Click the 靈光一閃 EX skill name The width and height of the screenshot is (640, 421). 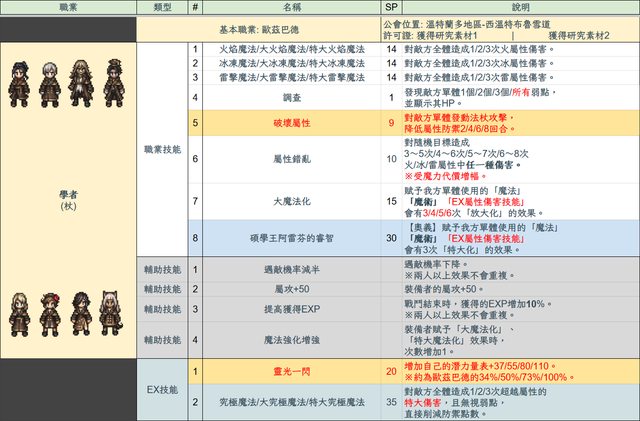pyautogui.click(x=289, y=371)
